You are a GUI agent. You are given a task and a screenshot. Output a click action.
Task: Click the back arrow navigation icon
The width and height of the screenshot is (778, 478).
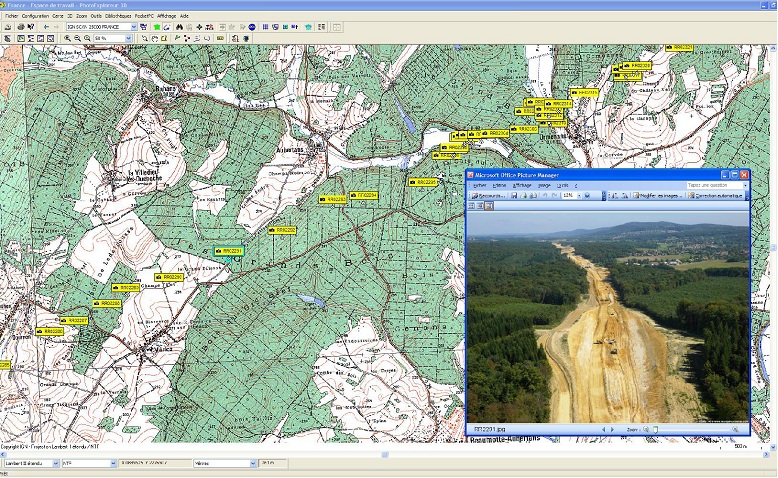pos(46,27)
